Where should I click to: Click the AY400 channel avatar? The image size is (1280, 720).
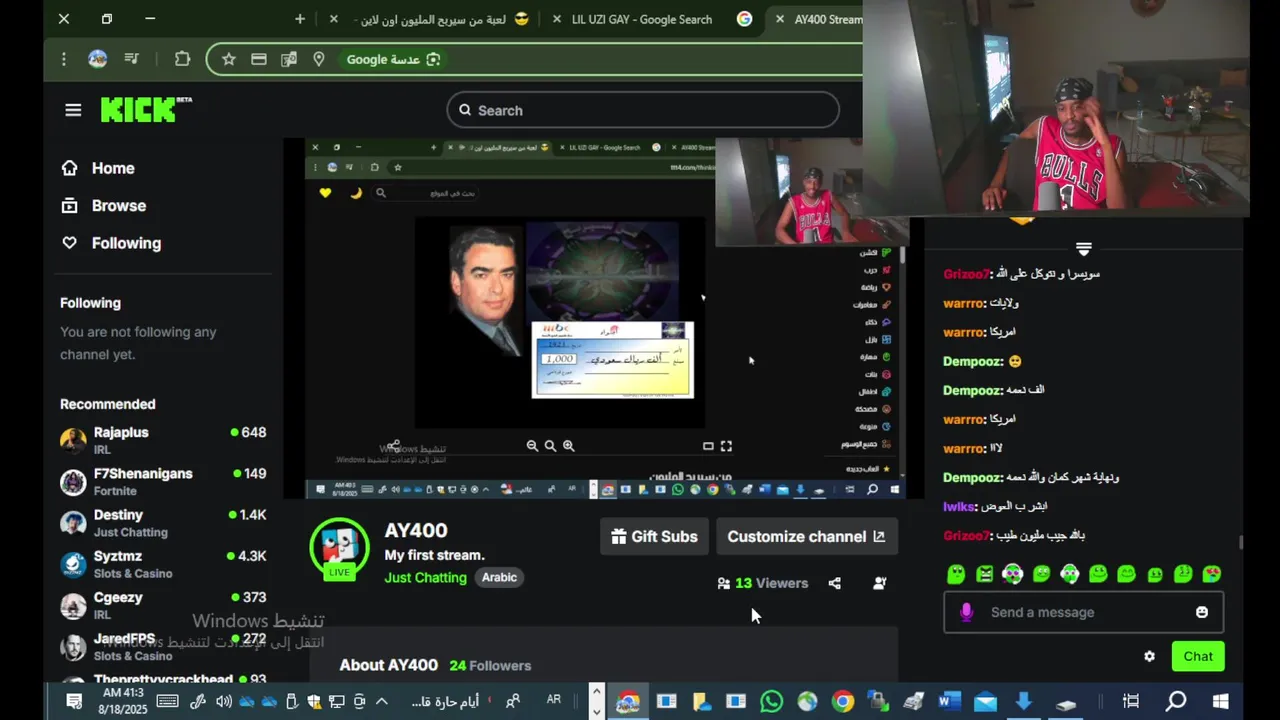(x=339, y=546)
